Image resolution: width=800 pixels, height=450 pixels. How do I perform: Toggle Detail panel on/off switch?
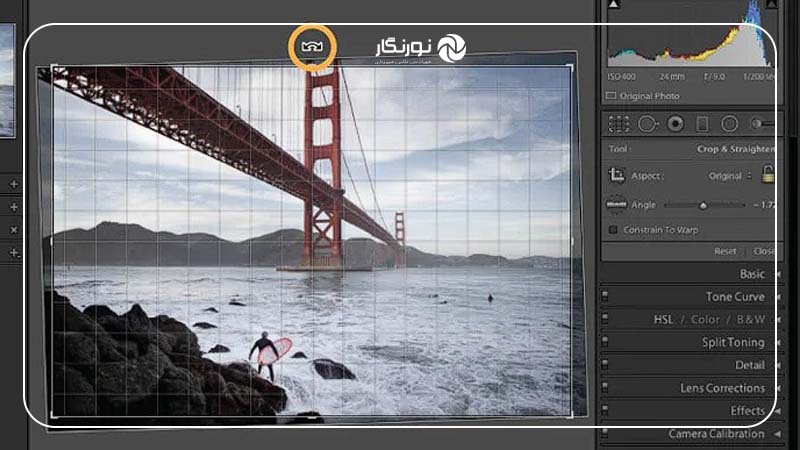pyautogui.click(x=605, y=364)
